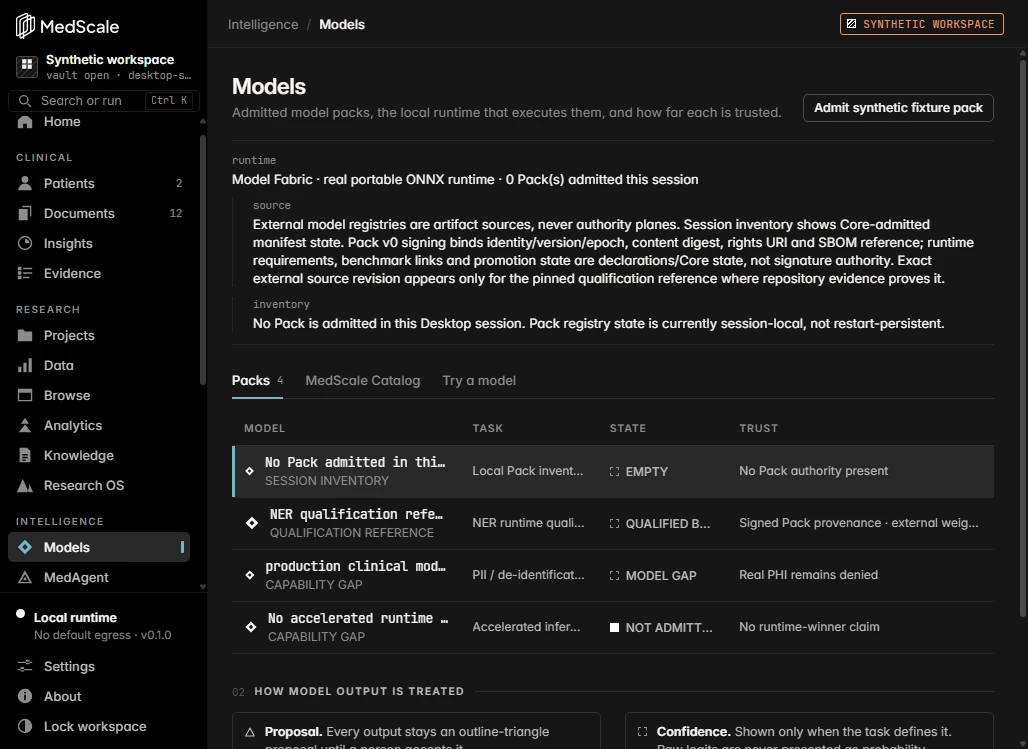The image size is (1028, 749).
Task: Click the Projects folder icon
Action: pos(25,335)
